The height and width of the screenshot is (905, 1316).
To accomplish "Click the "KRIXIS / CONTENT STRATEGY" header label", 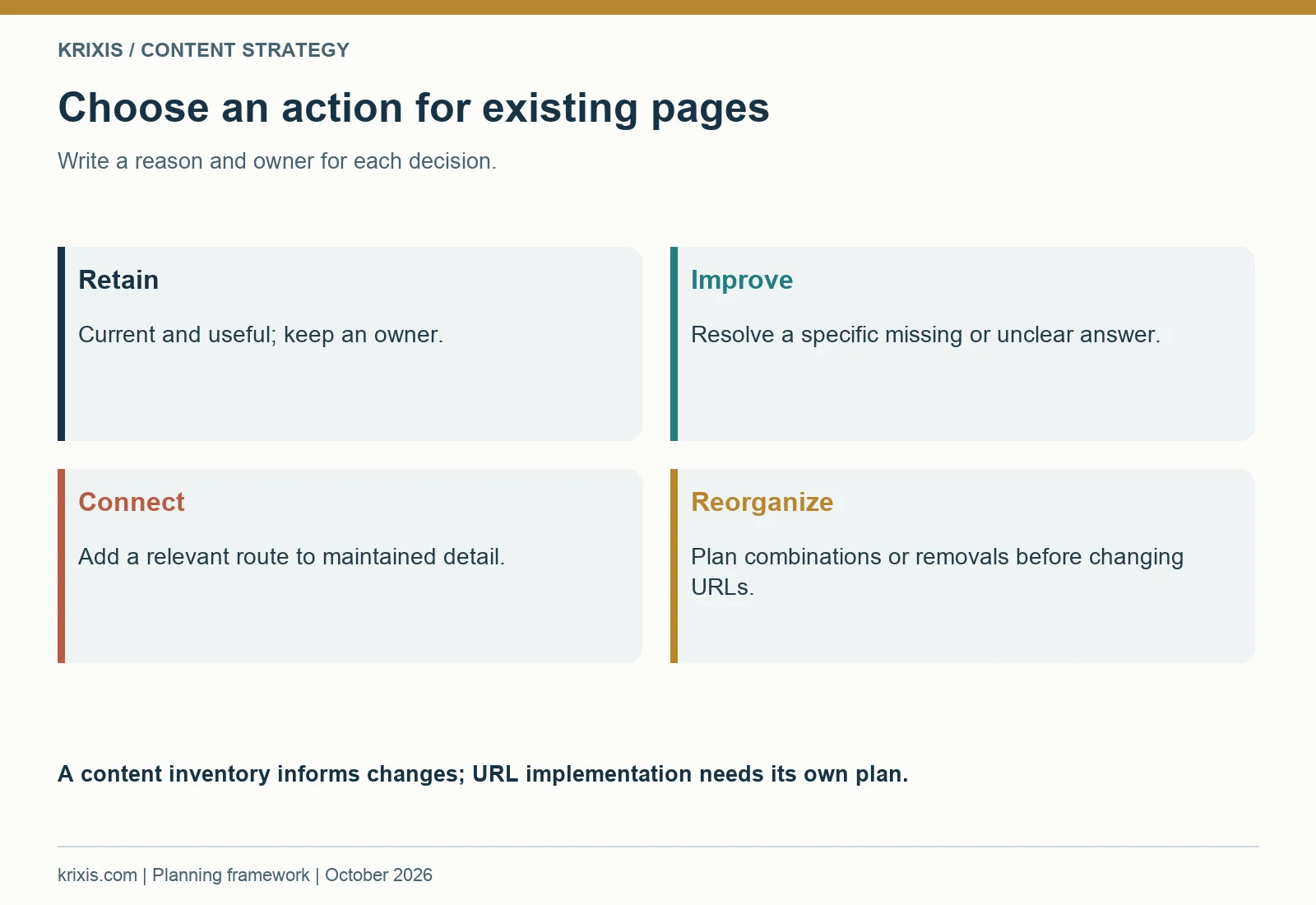I will pos(203,50).
